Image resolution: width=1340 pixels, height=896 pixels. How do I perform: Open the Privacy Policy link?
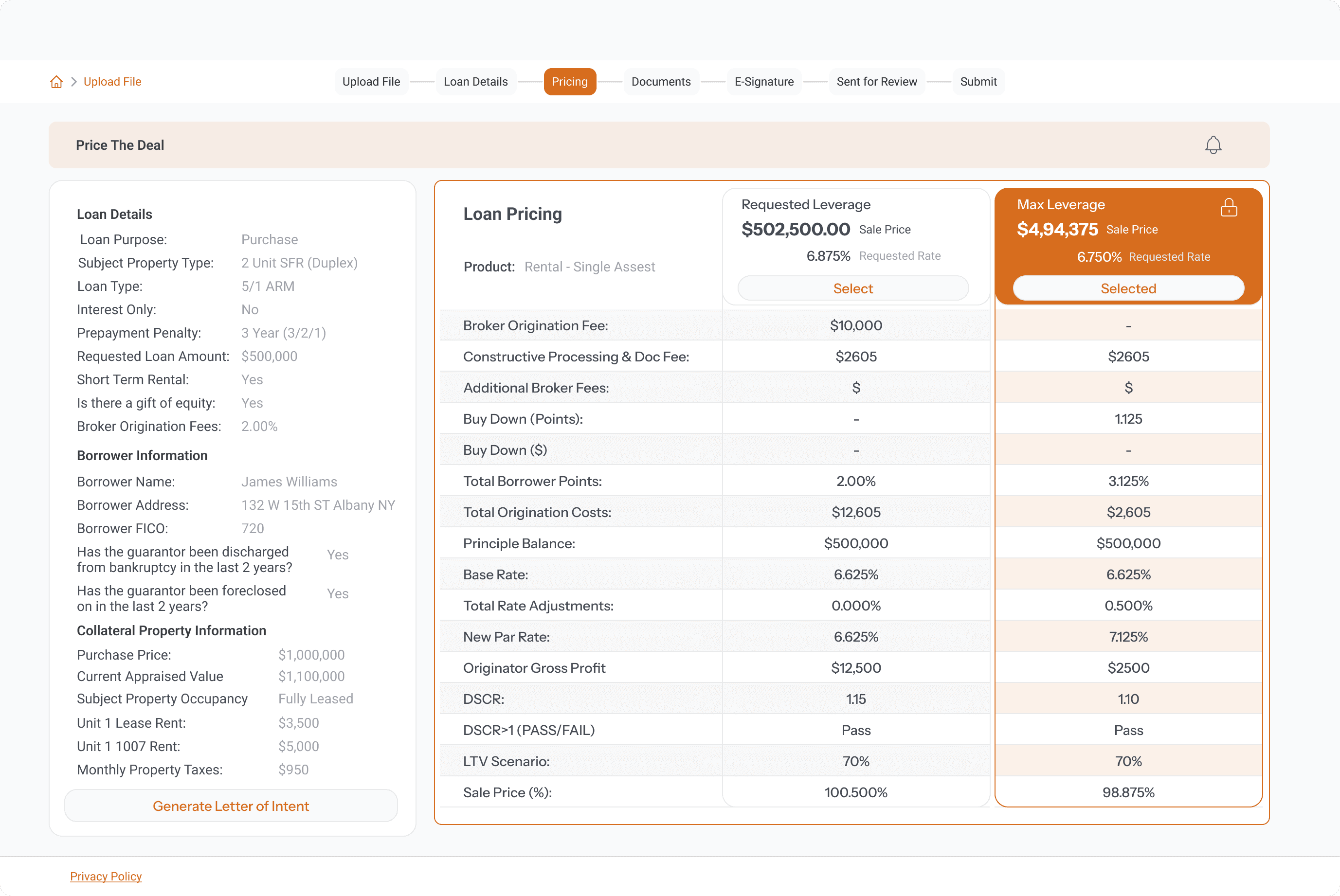click(106, 876)
